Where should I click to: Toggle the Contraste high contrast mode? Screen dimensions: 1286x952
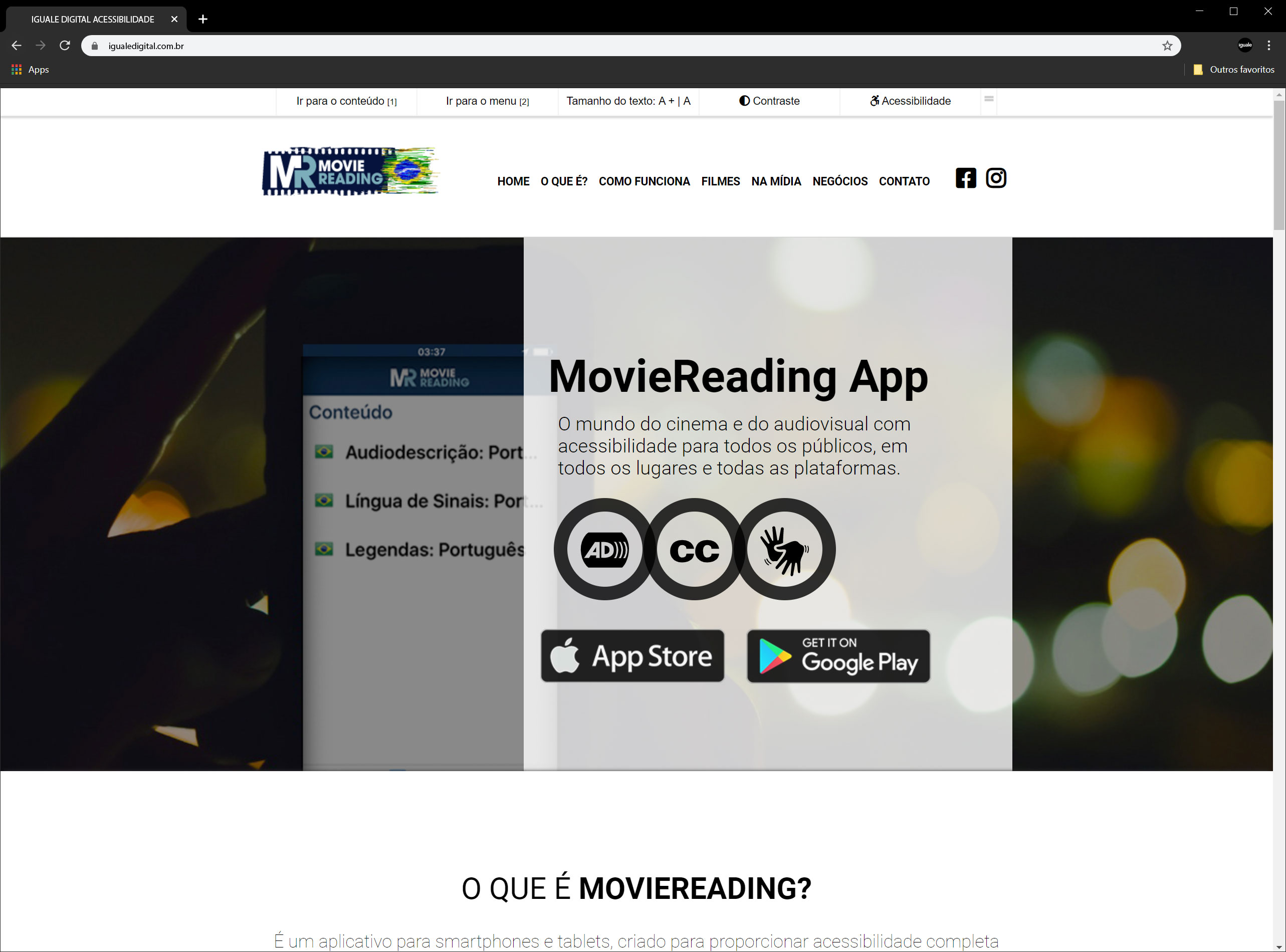pos(769,101)
